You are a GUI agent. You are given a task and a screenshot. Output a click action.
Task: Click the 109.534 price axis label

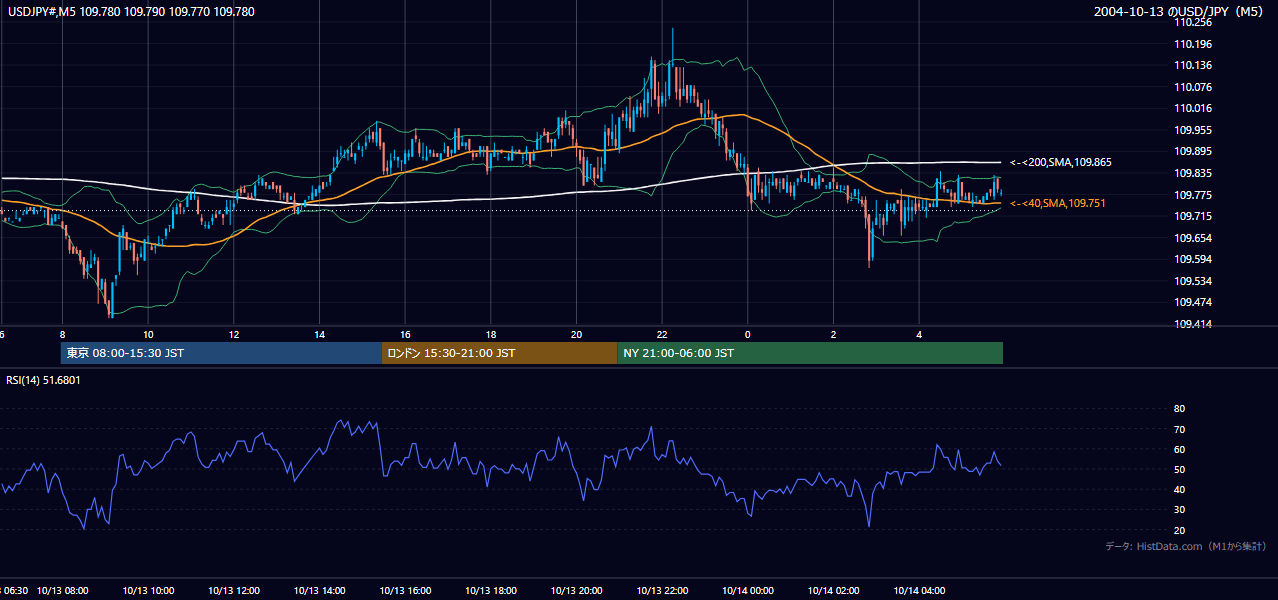click(1194, 281)
